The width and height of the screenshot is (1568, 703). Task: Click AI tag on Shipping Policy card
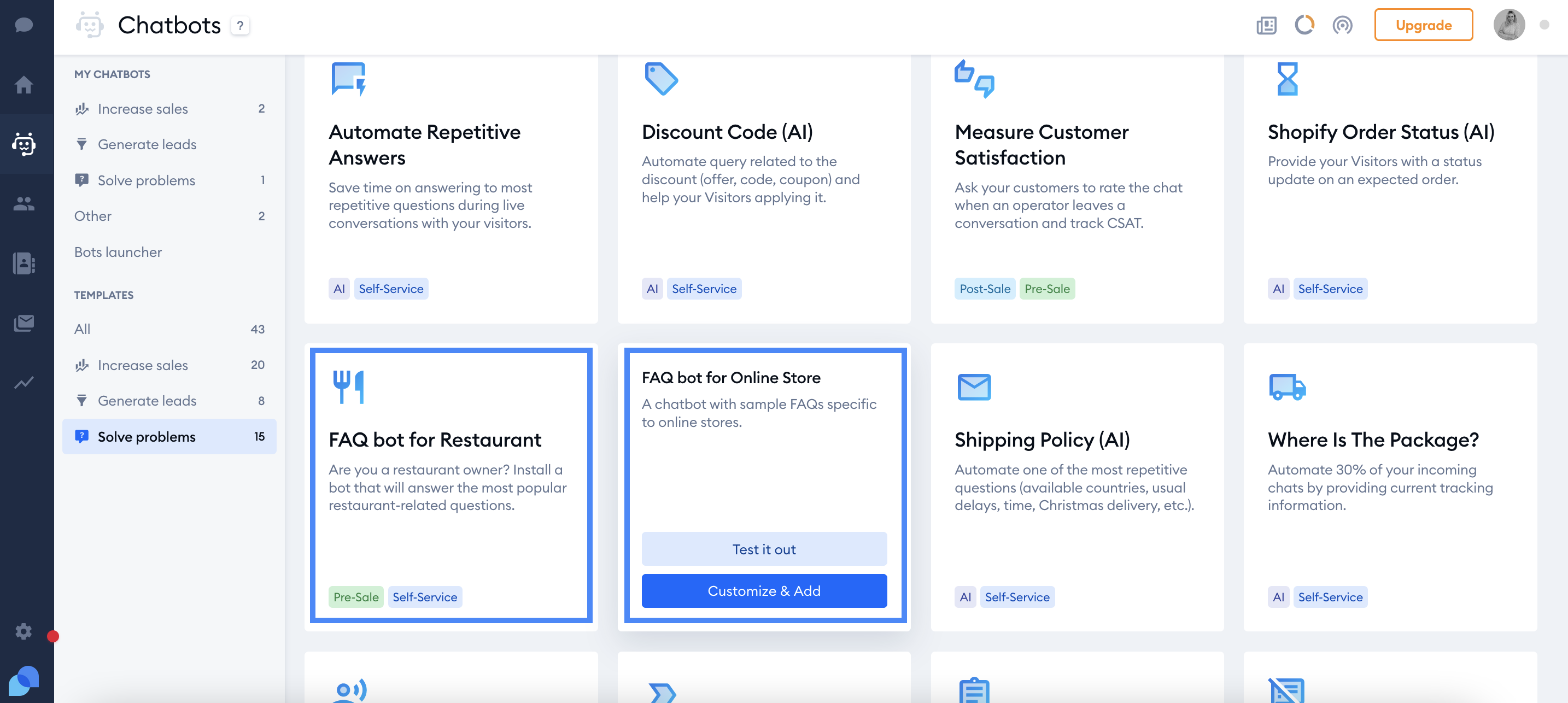coord(965,596)
